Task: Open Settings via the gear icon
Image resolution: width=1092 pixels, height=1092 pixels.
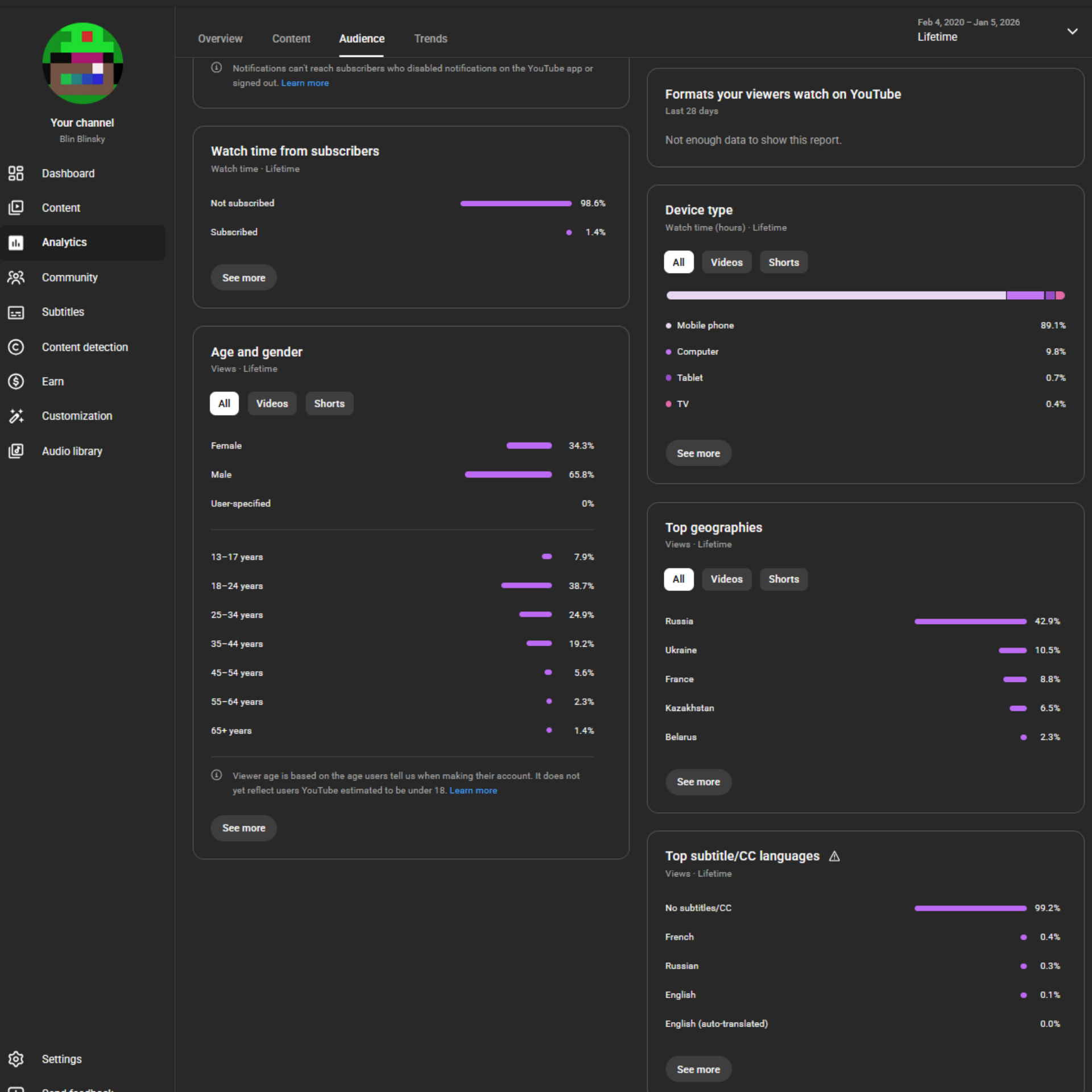Action: pyautogui.click(x=16, y=1059)
